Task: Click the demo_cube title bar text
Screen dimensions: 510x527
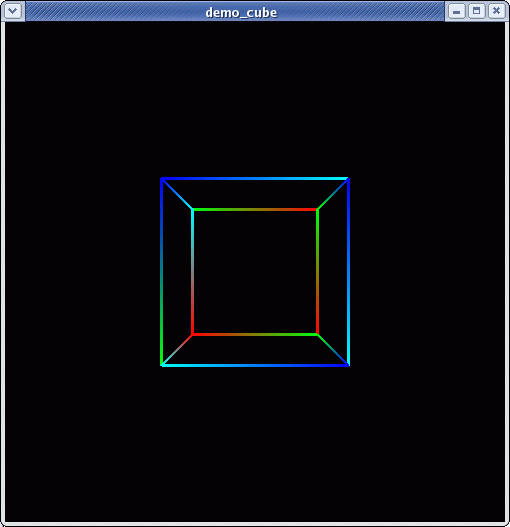Action: point(241,12)
